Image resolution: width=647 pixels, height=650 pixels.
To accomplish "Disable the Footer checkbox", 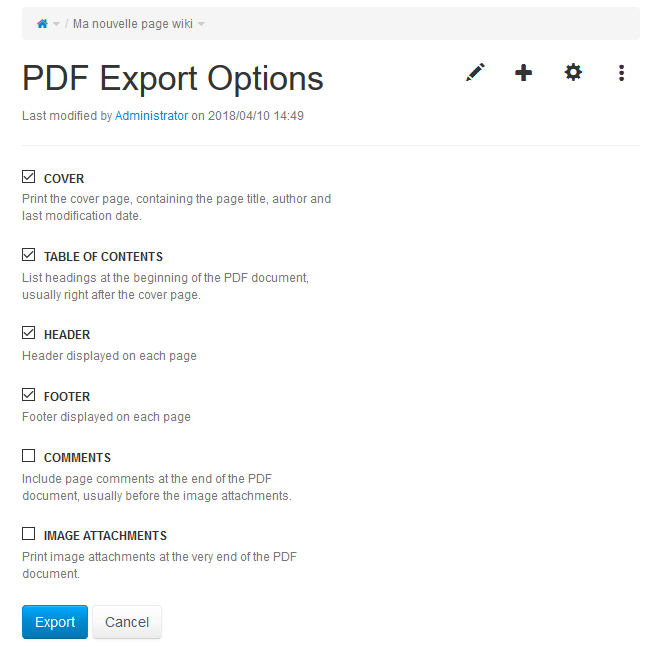I will point(29,395).
